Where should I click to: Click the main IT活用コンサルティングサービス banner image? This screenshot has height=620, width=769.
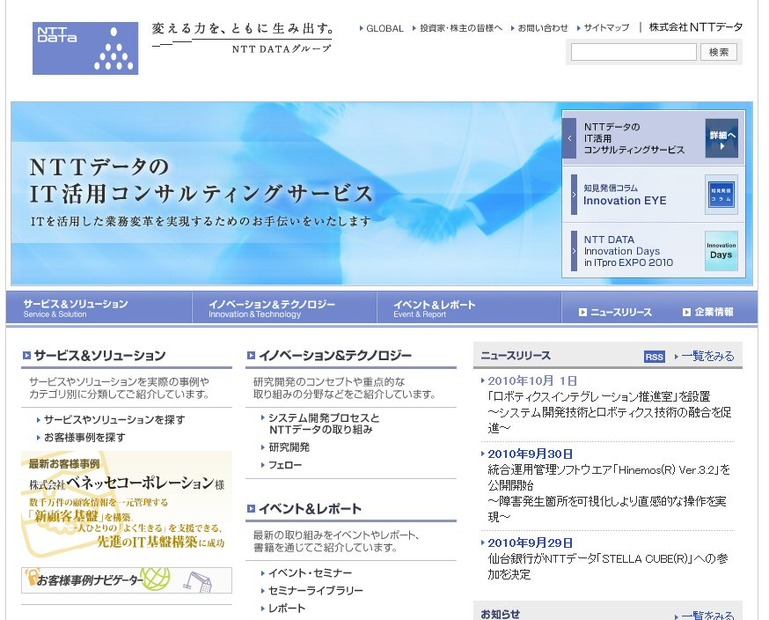(285, 193)
